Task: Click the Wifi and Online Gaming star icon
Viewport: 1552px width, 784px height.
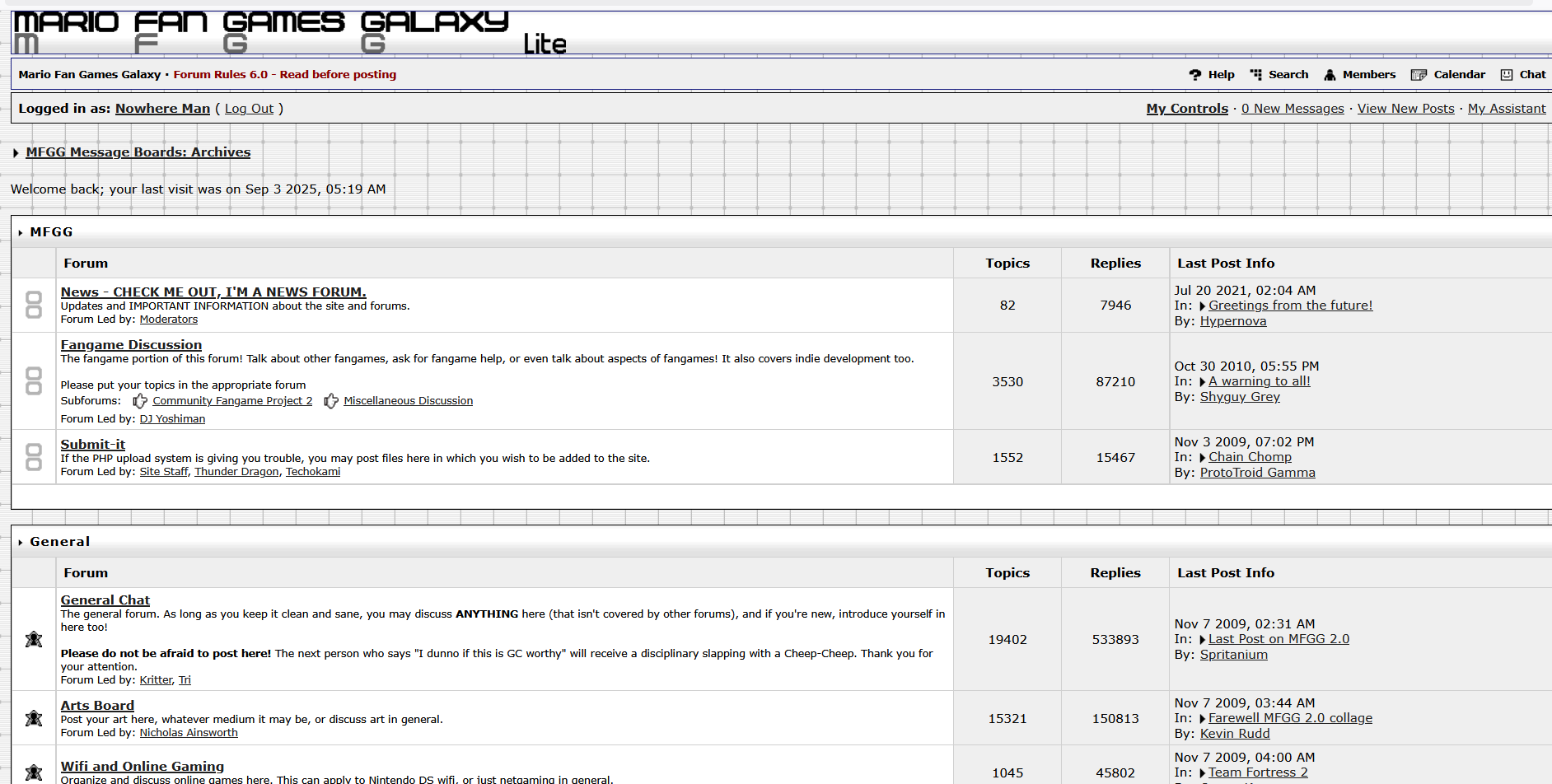Action: pos(34,772)
